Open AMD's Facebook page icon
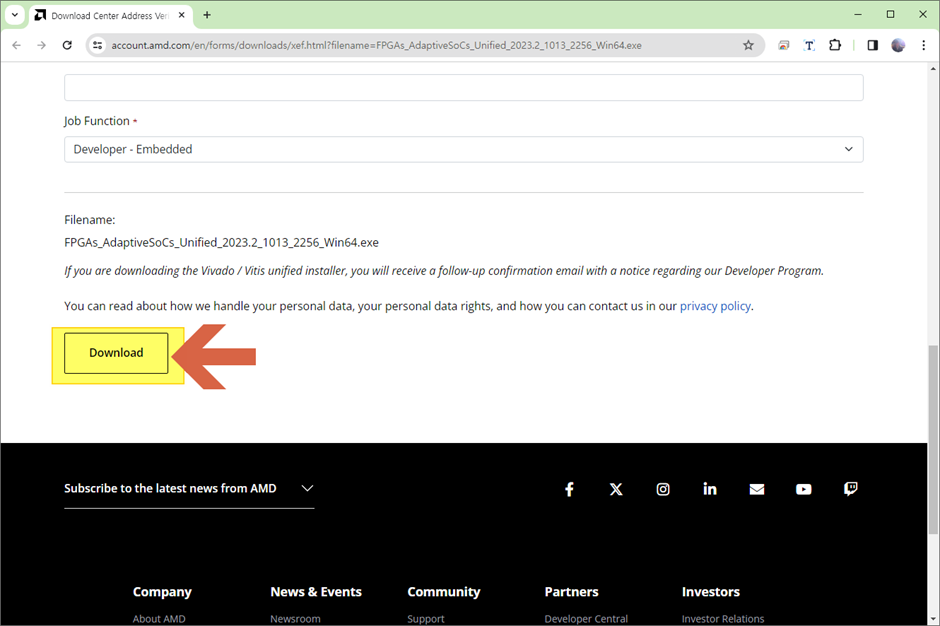 coord(570,489)
